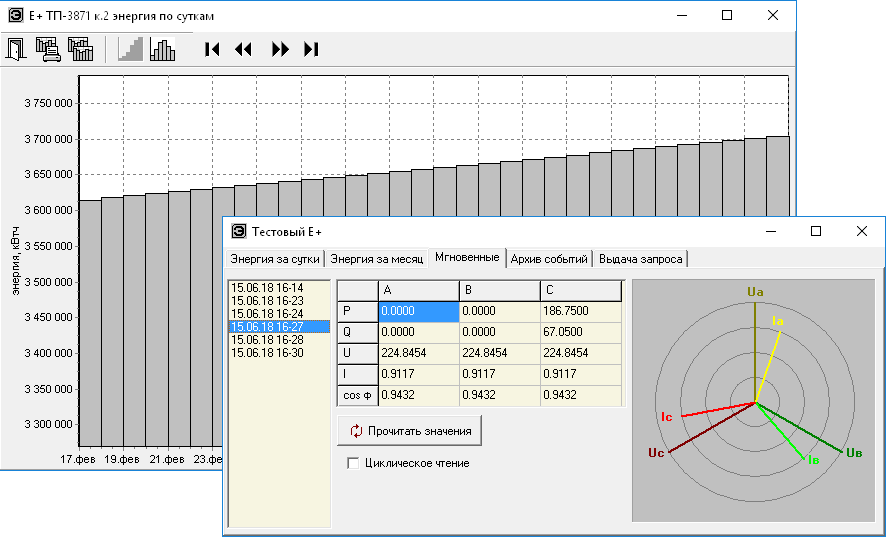Screen dimensions: 888x542
Task: Click the copy chart tables icon
Action: (80, 49)
